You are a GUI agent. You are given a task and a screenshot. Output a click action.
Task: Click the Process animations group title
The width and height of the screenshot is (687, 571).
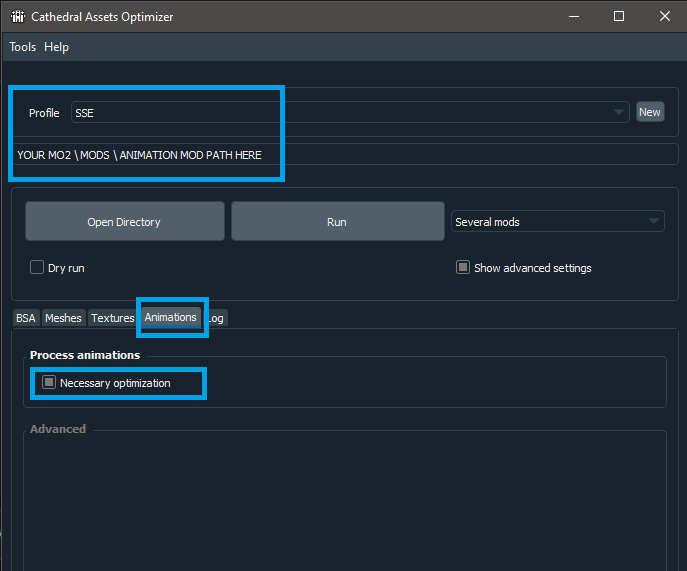pos(85,355)
